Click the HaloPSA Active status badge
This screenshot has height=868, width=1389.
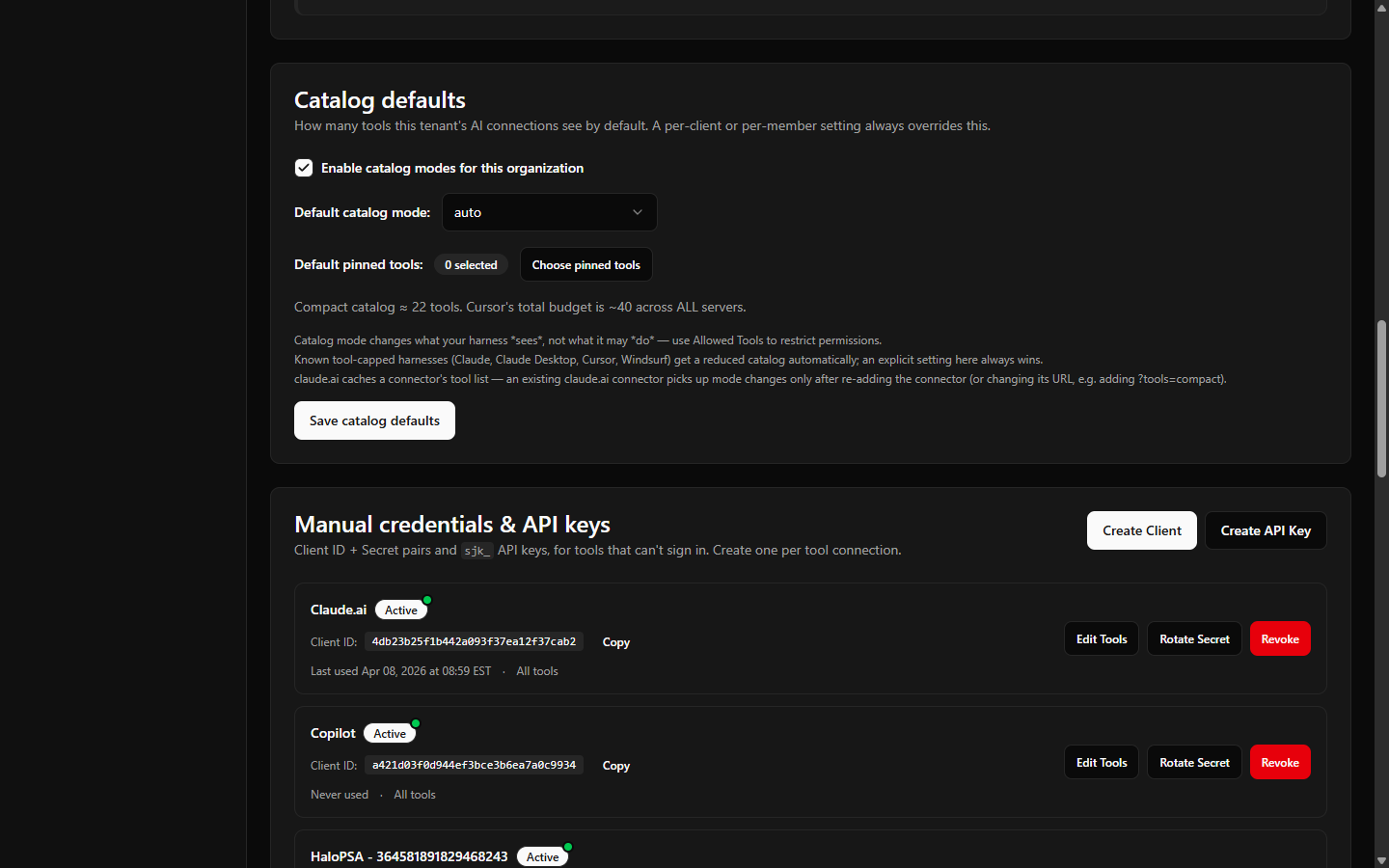coord(543,856)
